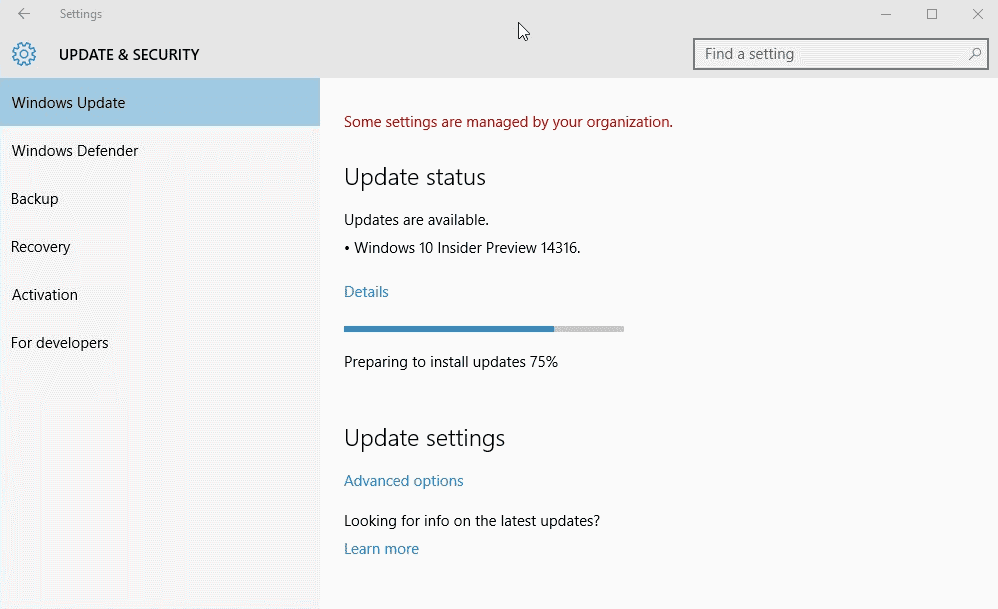Open the Activation section

160,295
